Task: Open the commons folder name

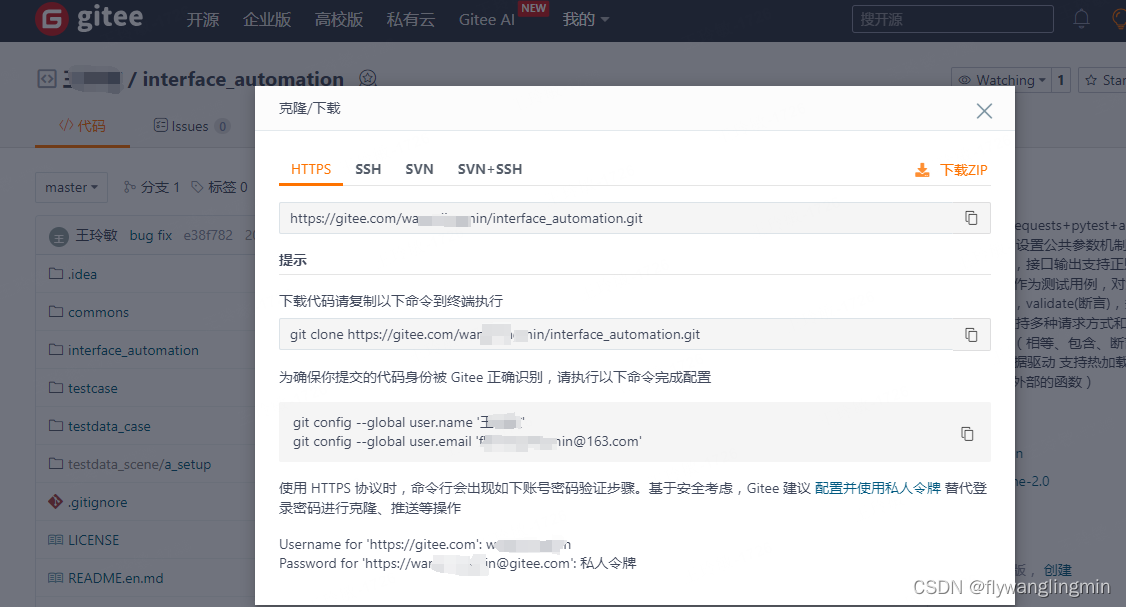Action: pyautogui.click(x=98, y=312)
